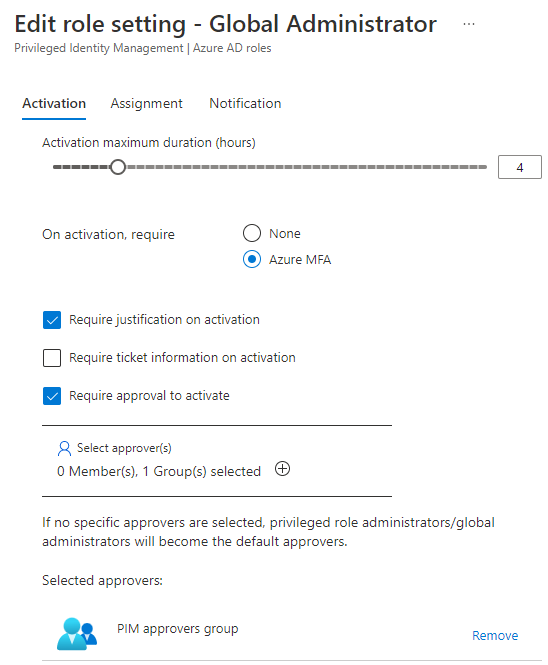548x665 pixels.
Task: Uncheck Require justification on activation
Action: (52, 320)
